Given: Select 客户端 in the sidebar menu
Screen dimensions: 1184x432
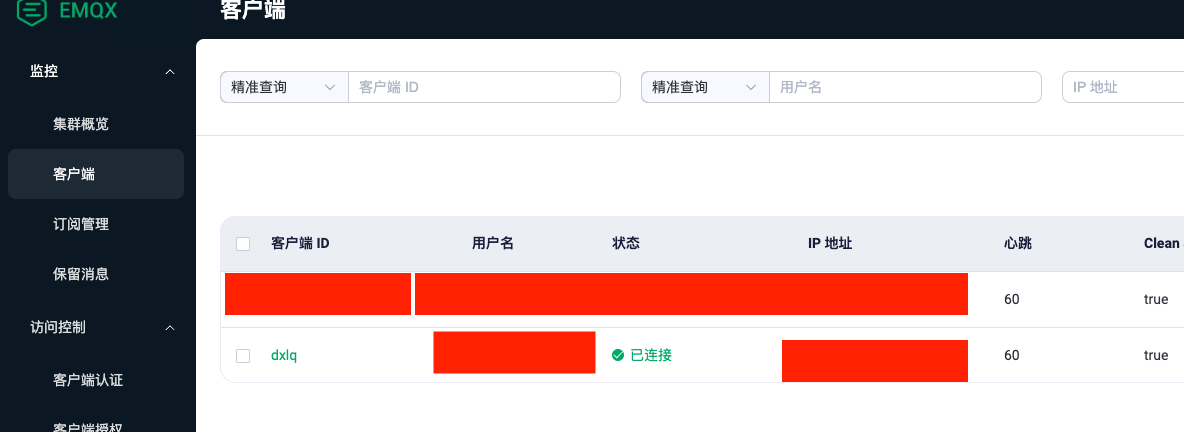Looking at the screenshot, I should (x=74, y=174).
